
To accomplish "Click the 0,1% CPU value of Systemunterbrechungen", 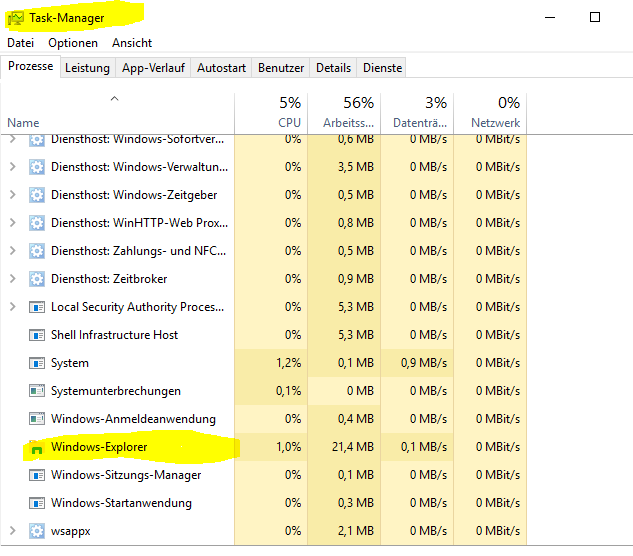I will (x=289, y=391).
